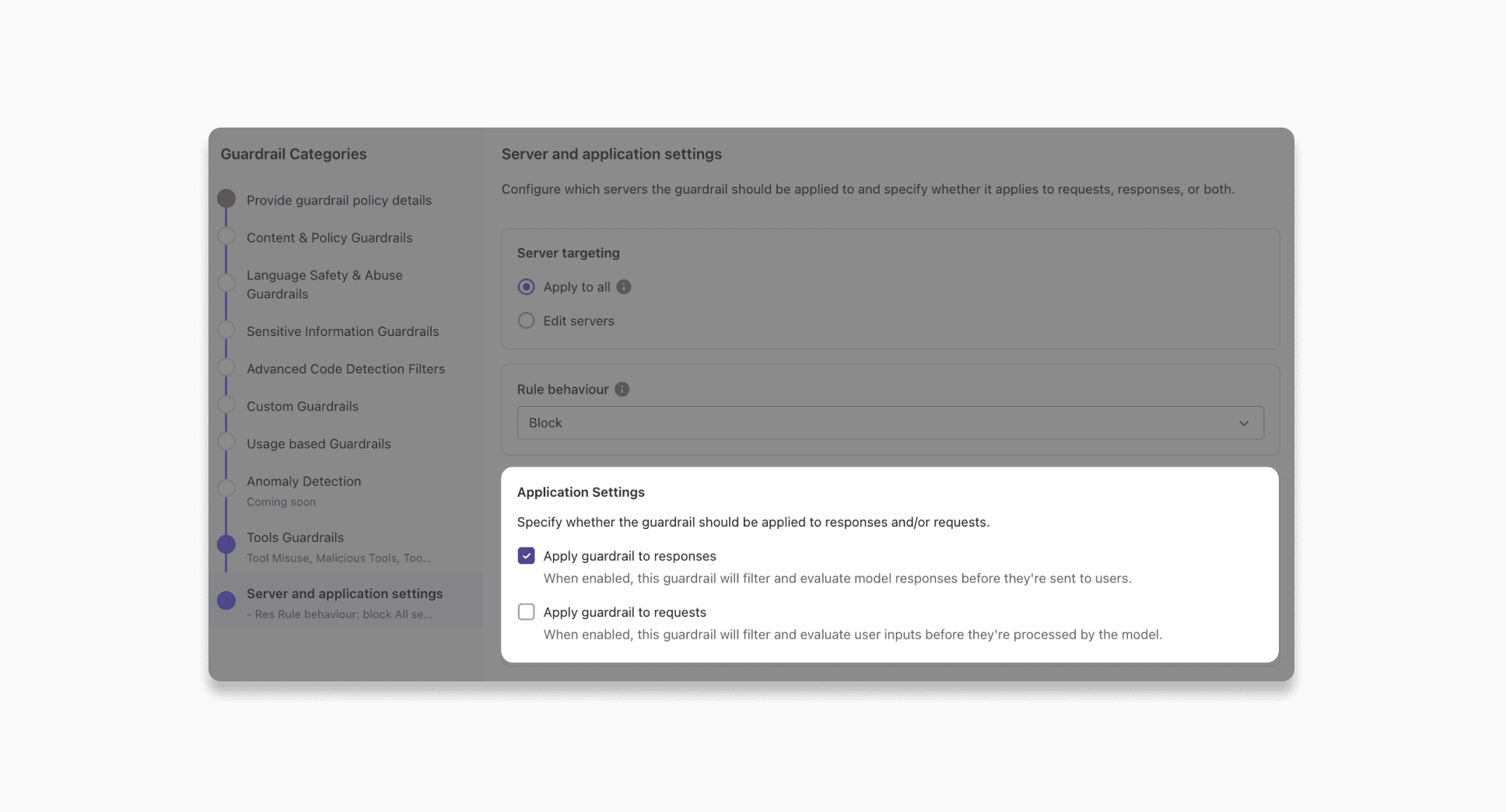The width and height of the screenshot is (1506, 812).
Task: Select the Apply to all radio option
Action: pyautogui.click(x=527, y=287)
